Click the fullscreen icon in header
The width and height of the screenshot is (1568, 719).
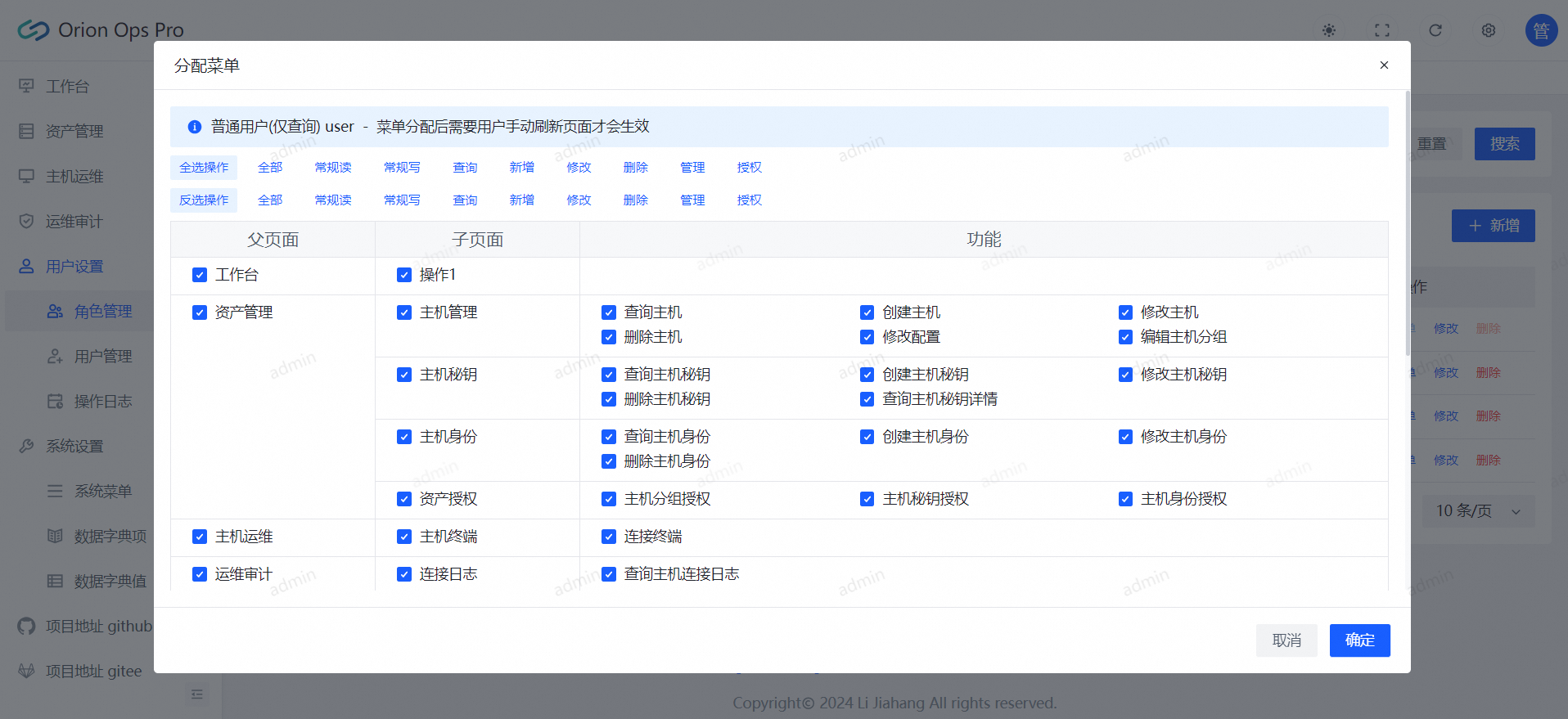click(1381, 30)
